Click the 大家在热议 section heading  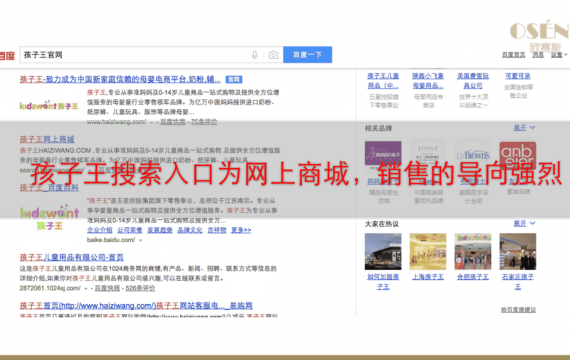click(x=382, y=224)
